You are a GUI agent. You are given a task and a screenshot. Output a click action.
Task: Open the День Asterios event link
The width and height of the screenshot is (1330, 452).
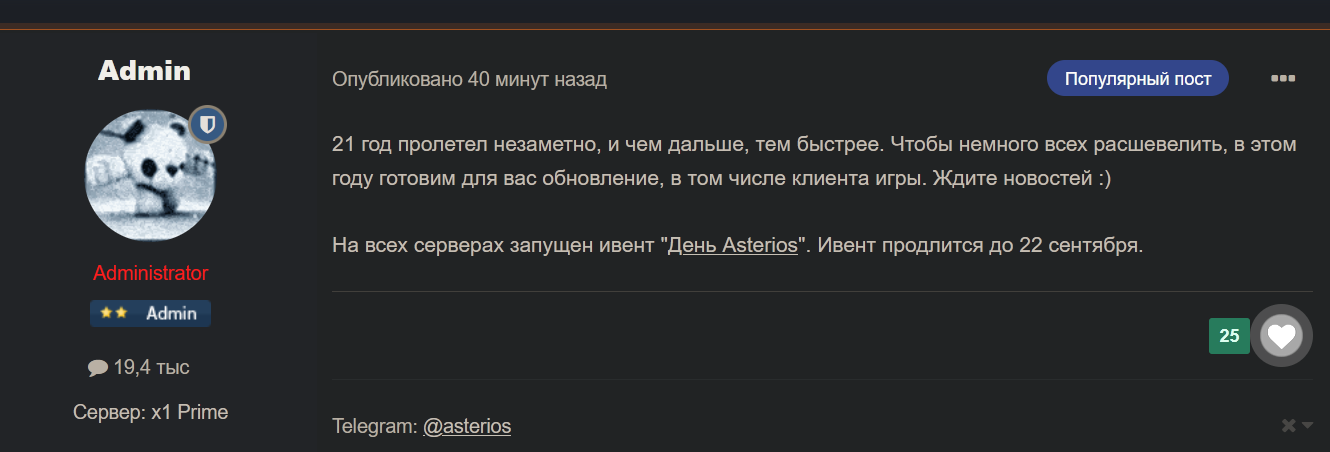[733, 245]
